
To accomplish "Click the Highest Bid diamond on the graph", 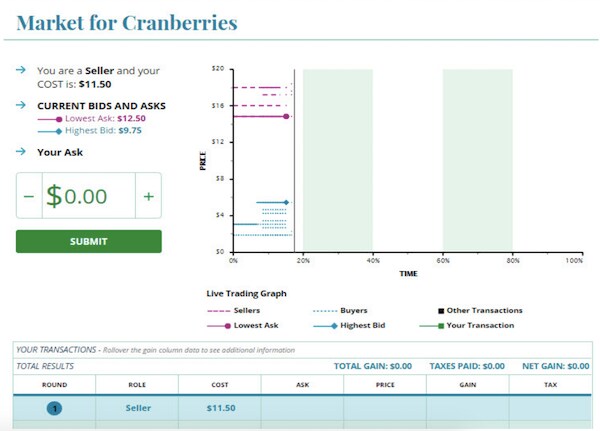I will coord(286,202).
